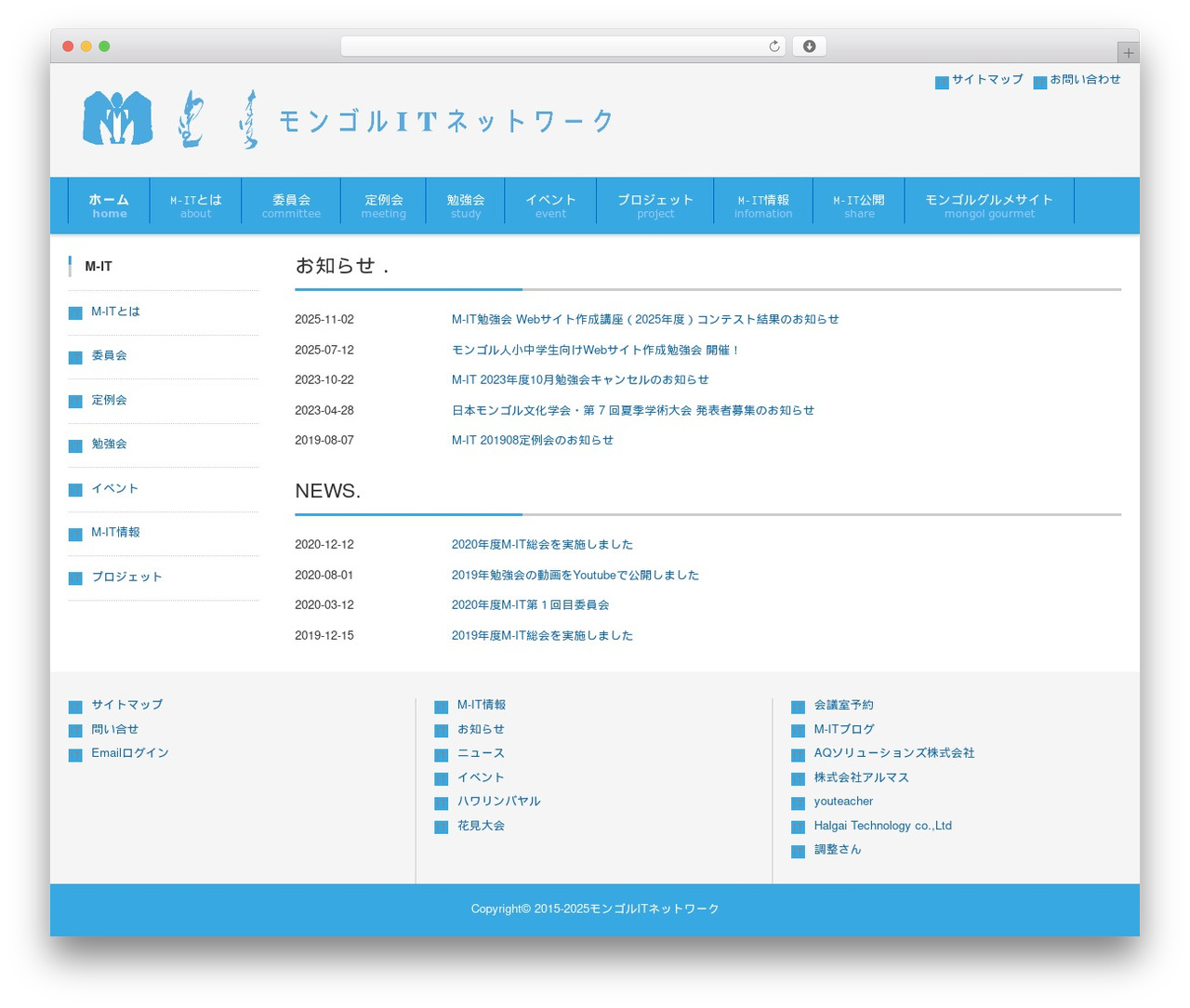The image size is (1190, 1008).
Task: Open Halgai Technology co.,Ltd footer link
Action: coord(882,825)
